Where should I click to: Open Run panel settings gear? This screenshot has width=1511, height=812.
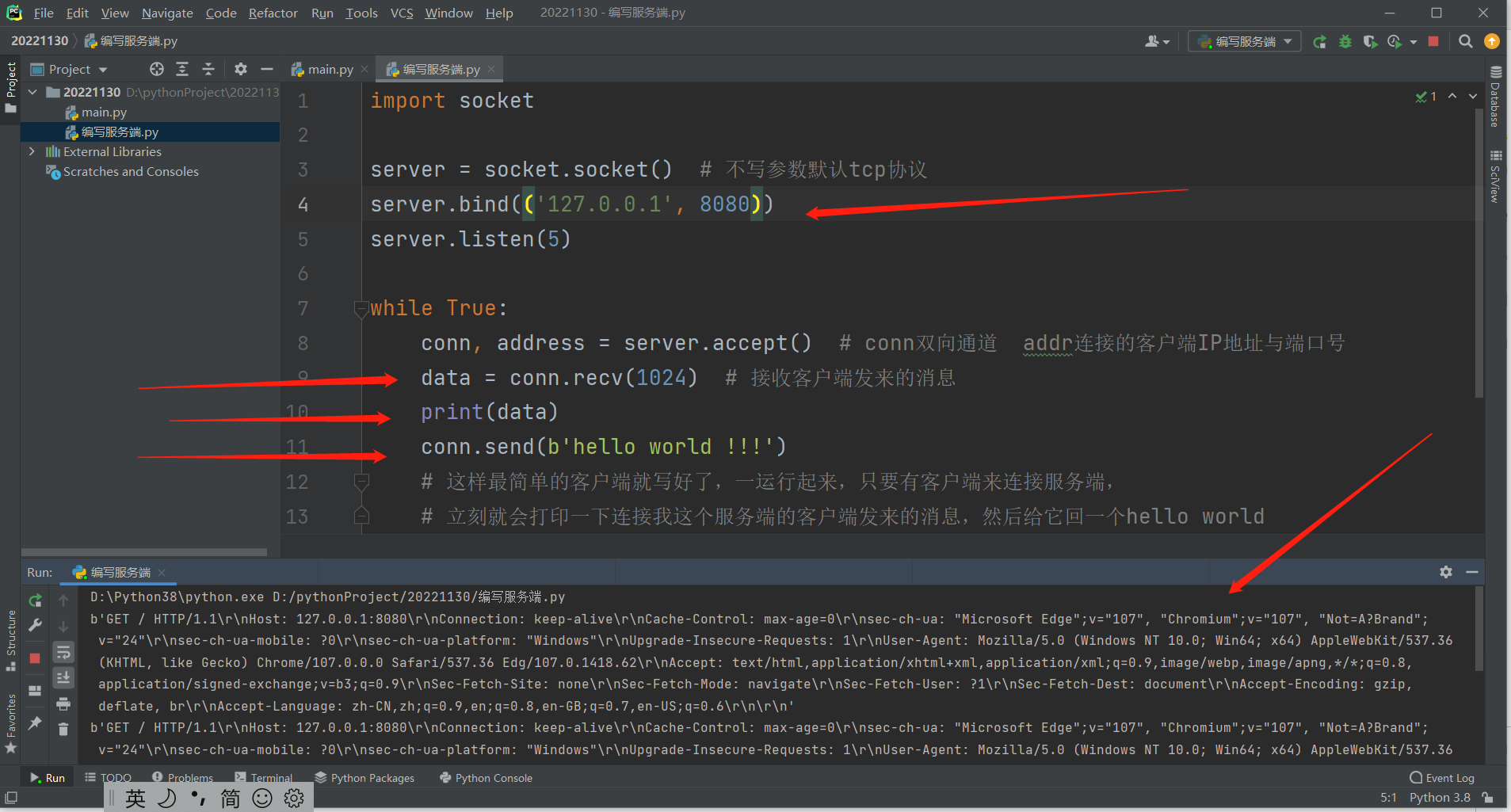pos(1446,572)
